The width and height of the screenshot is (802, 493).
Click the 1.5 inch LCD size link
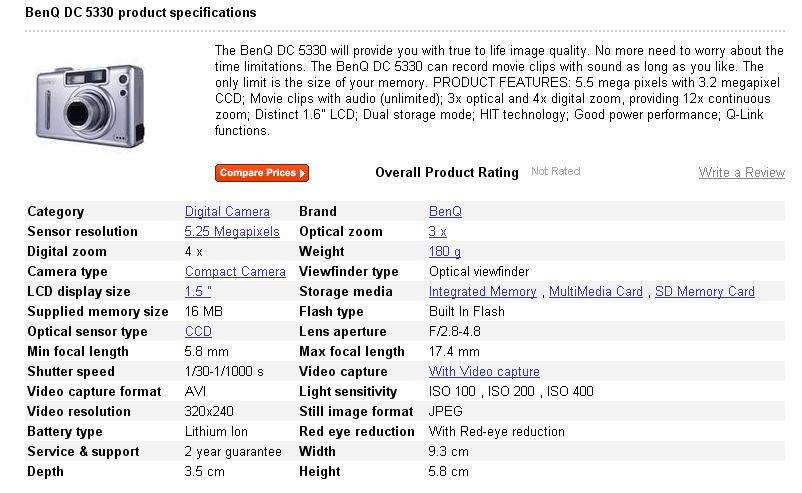pyautogui.click(x=198, y=292)
